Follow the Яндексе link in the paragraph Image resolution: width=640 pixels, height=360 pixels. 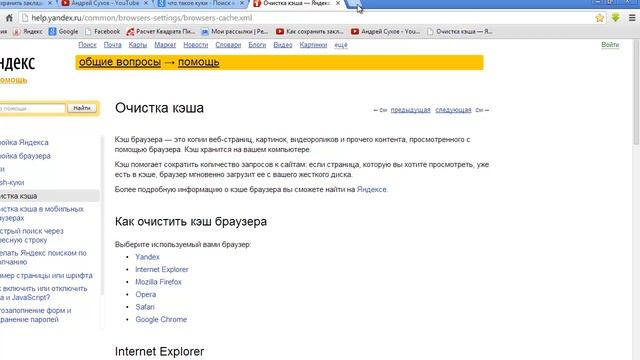pyautogui.click(x=371, y=189)
